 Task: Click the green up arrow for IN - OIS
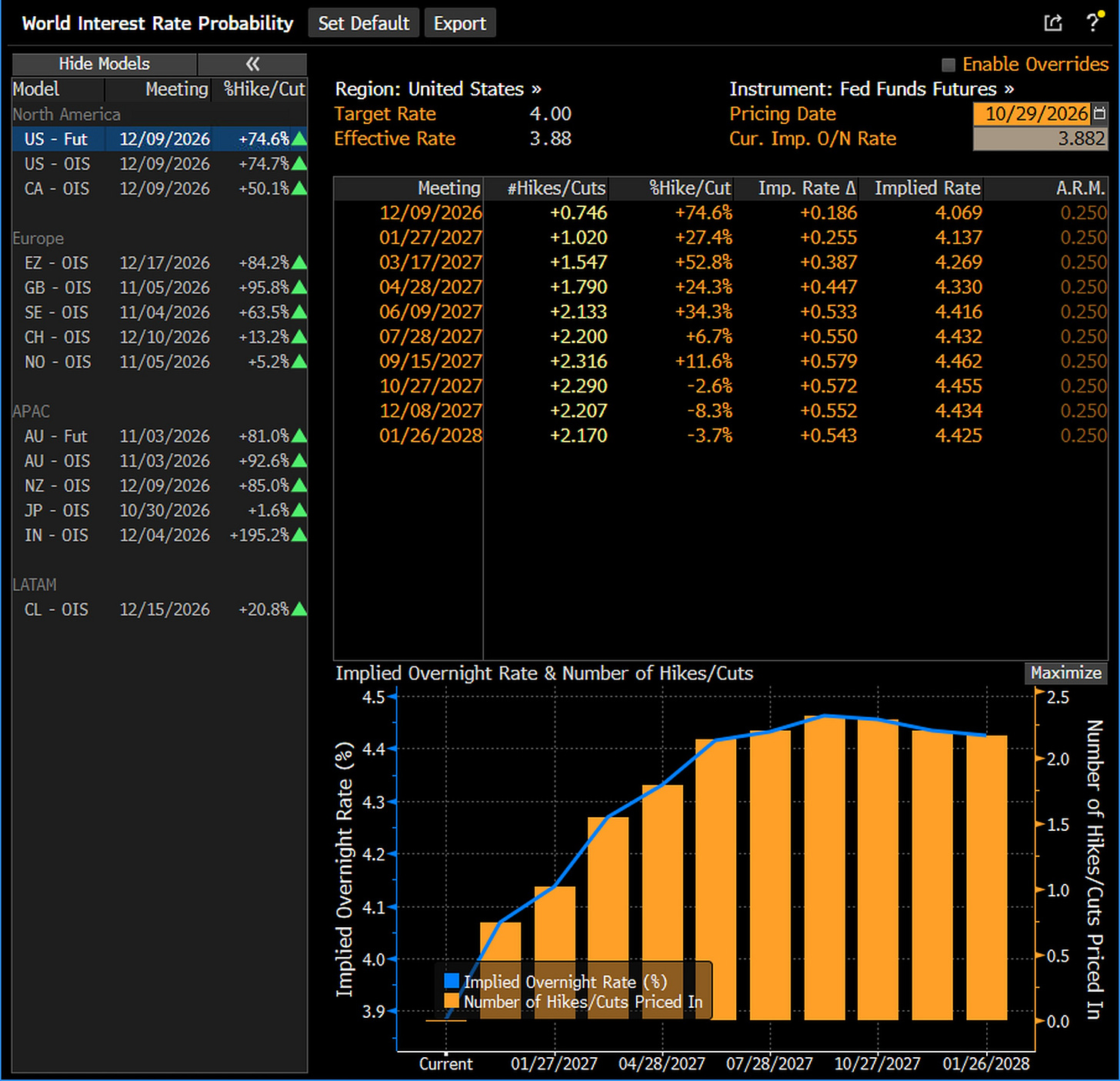pos(299,535)
